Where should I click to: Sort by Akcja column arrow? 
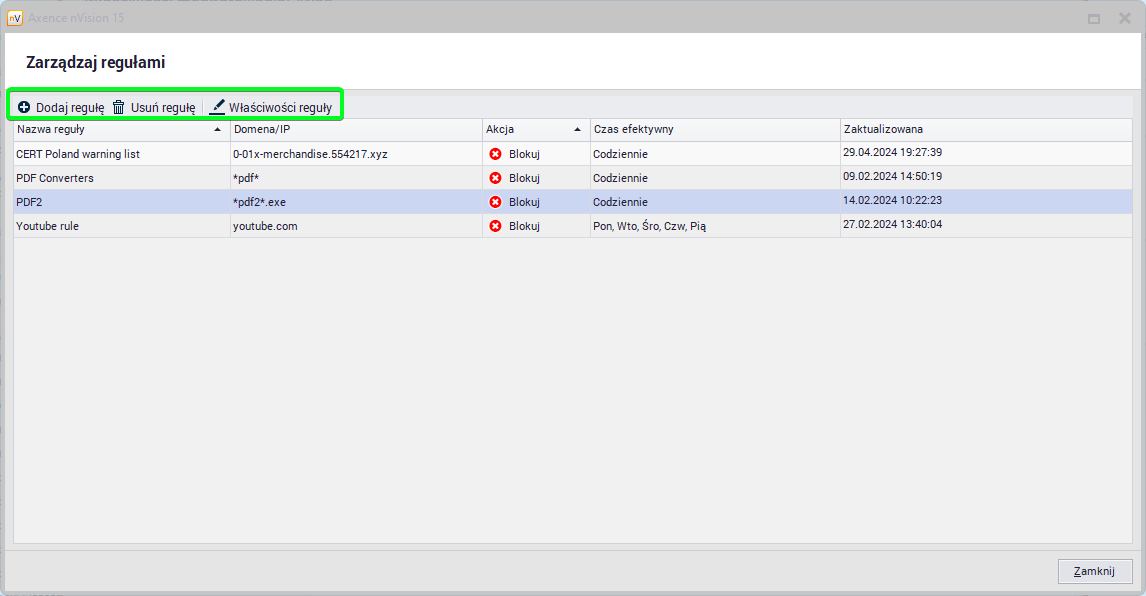(577, 130)
